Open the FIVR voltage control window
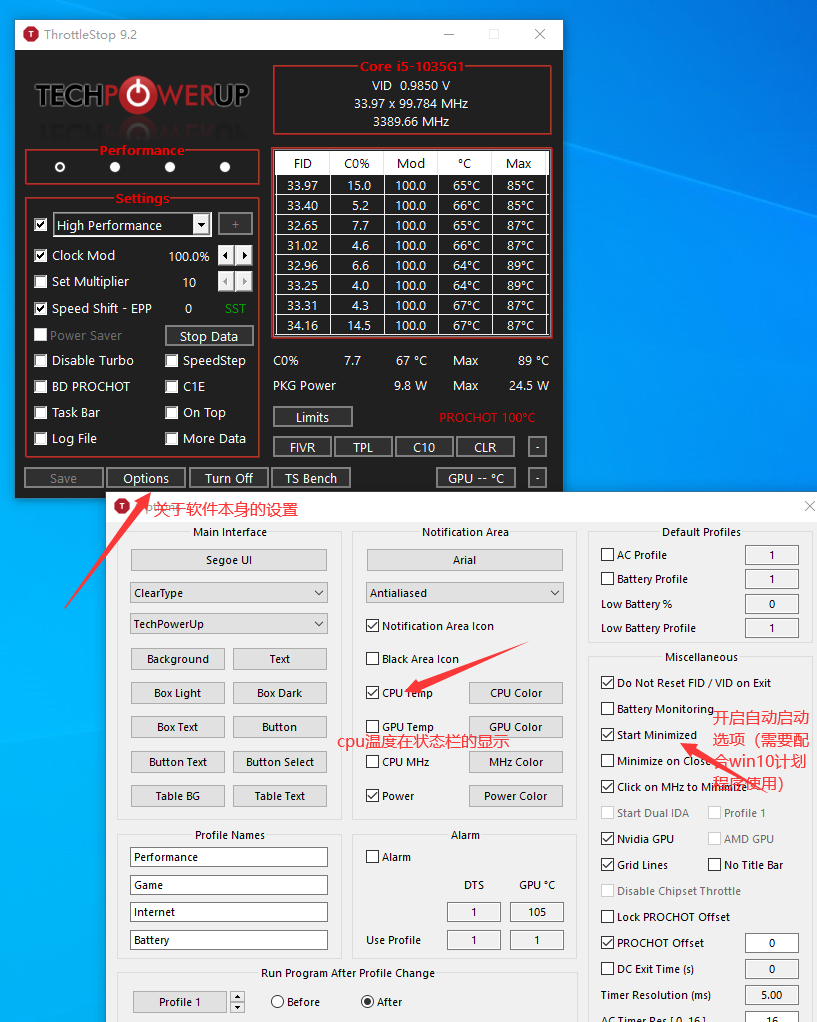 pyautogui.click(x=302, y=447)
